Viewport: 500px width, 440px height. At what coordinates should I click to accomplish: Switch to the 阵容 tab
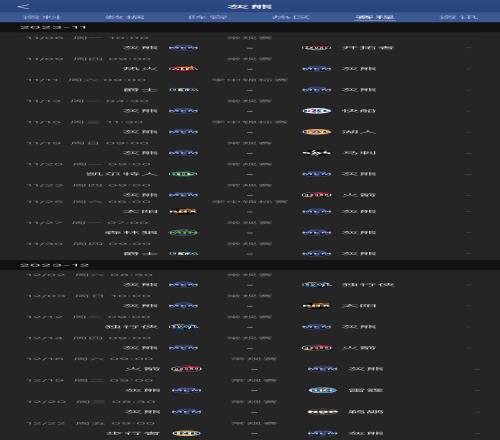208,17
